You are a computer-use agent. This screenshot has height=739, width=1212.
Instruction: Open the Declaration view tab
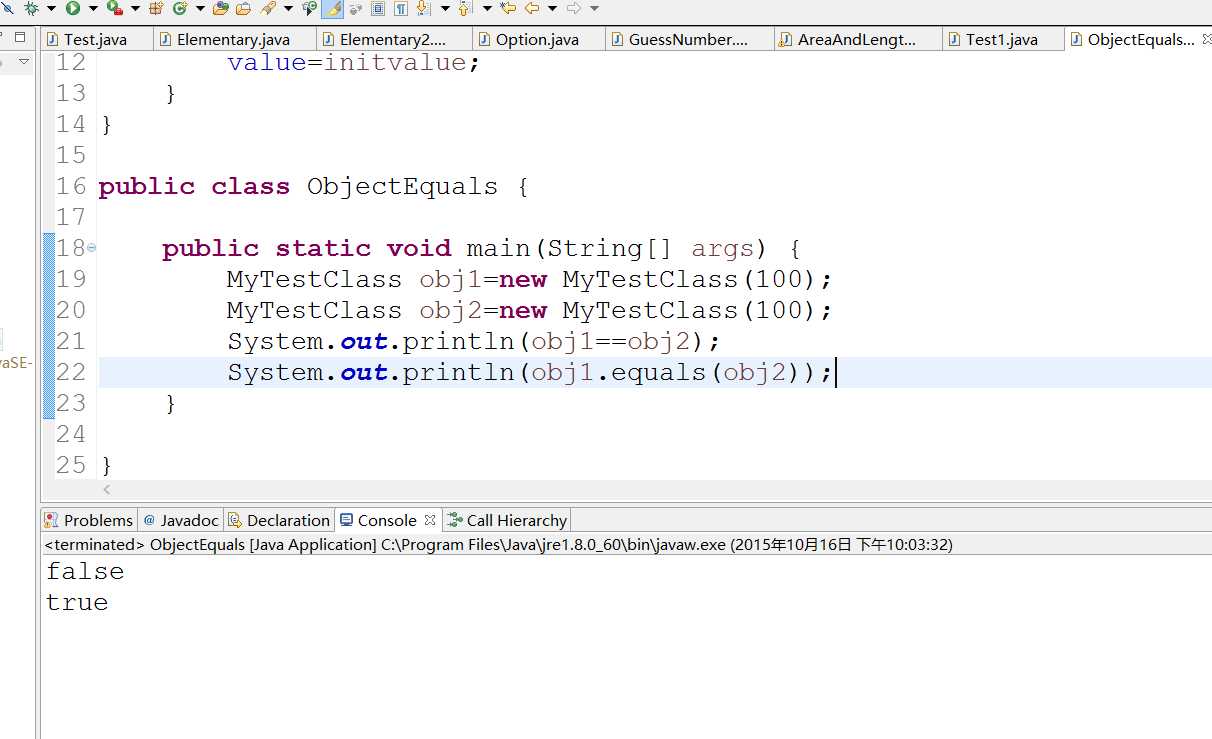coord(279,520)
